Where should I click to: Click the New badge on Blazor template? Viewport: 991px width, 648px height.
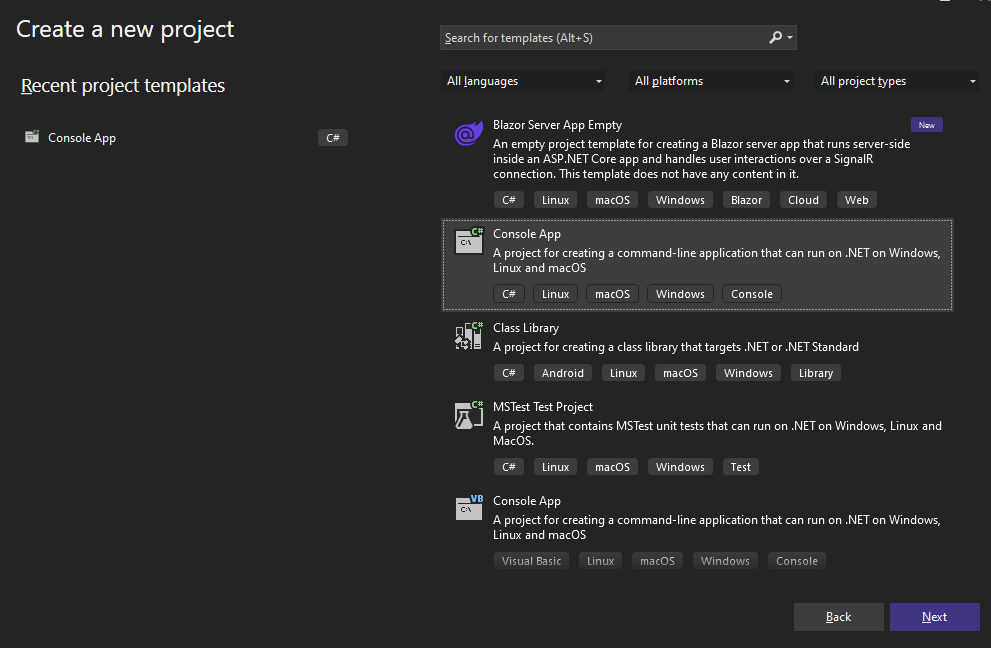click(926, 125)
